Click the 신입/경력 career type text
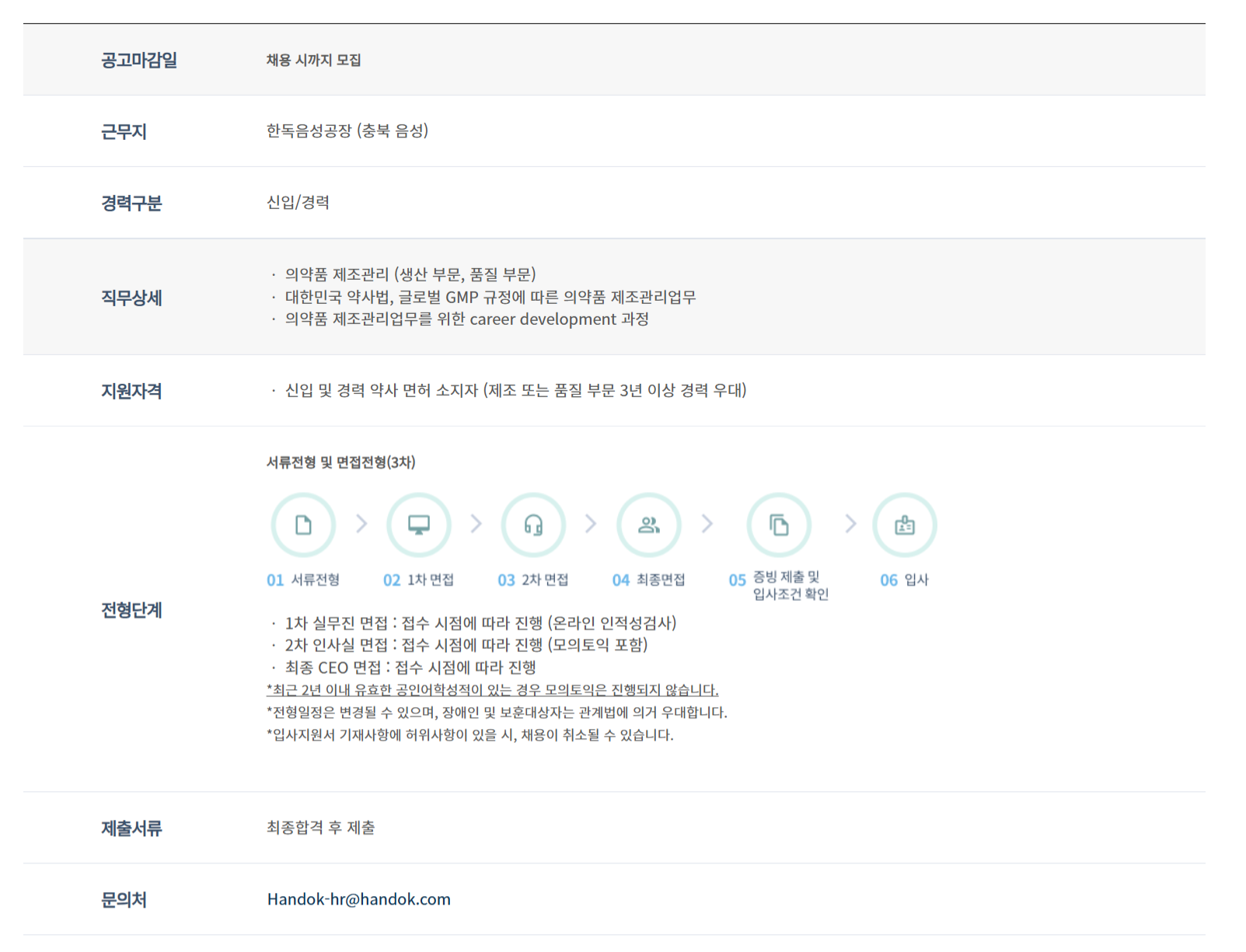This screenshot has height=952, width=1246. click(298, 203)
